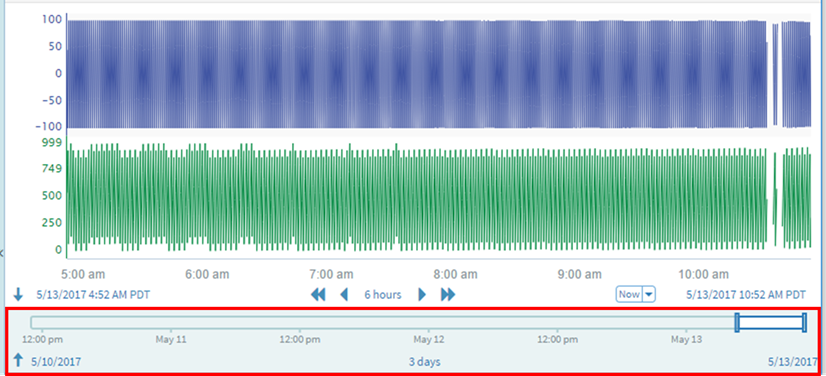
Task: Click the 5/10/2017 overview start date
Action: click(x=56, y=362)
